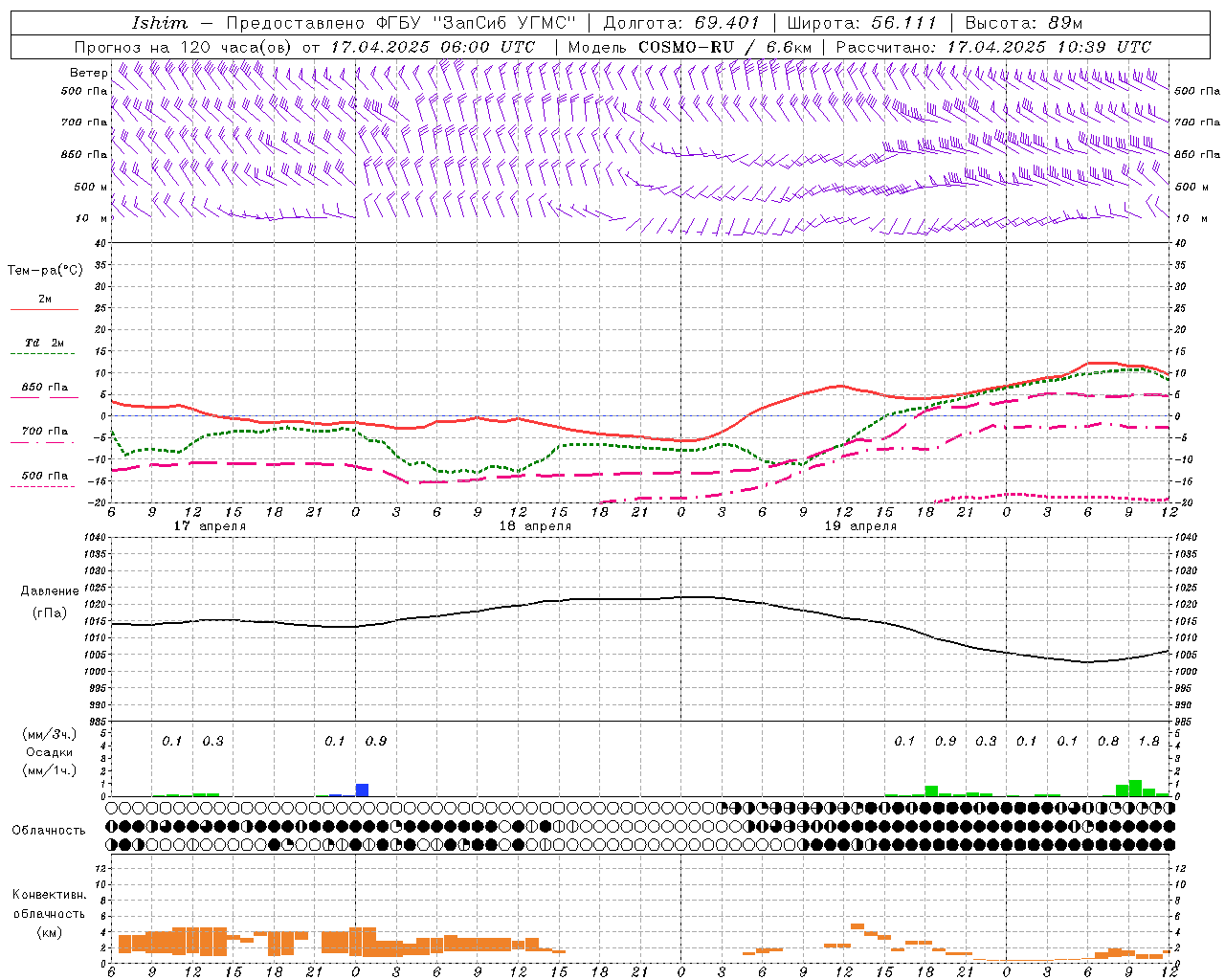The width and height of the screenshot is (1225, 980).
Task: Click the "Прогноз на 120 часа(ов)" forecast text
Action: 185,47
